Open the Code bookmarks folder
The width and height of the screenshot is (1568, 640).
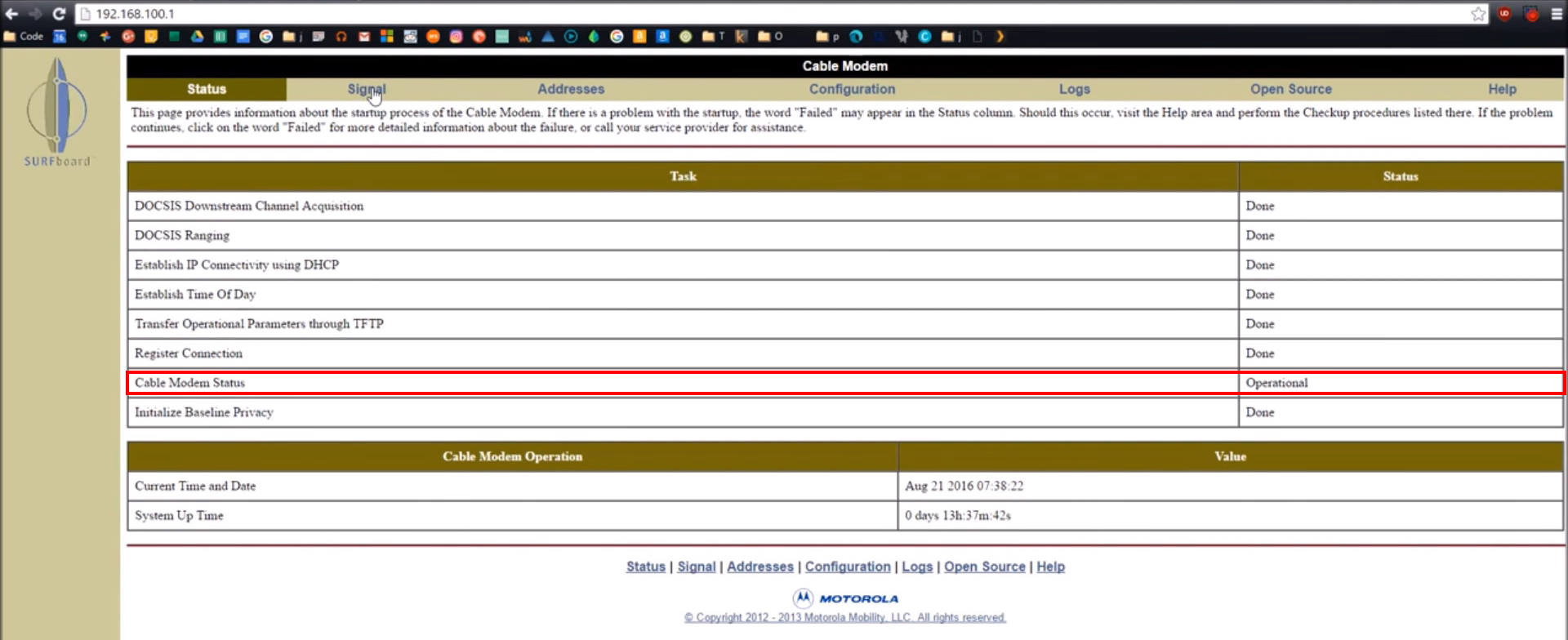pos(23,36)
